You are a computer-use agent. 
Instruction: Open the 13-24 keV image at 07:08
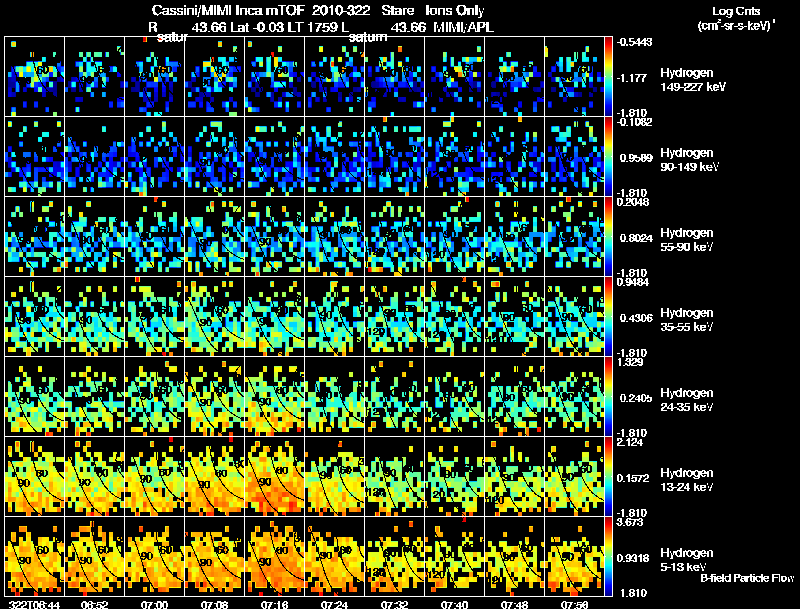pos(215,476)
